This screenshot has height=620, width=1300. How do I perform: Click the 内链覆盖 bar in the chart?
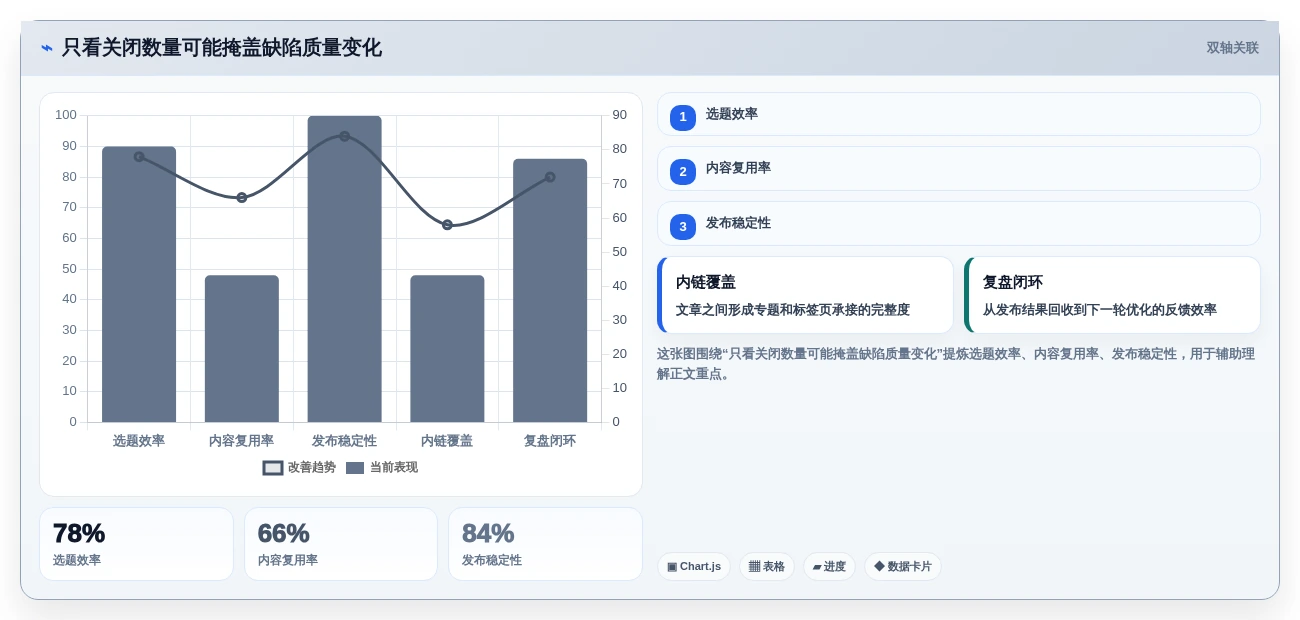click(x=447, y=349)
